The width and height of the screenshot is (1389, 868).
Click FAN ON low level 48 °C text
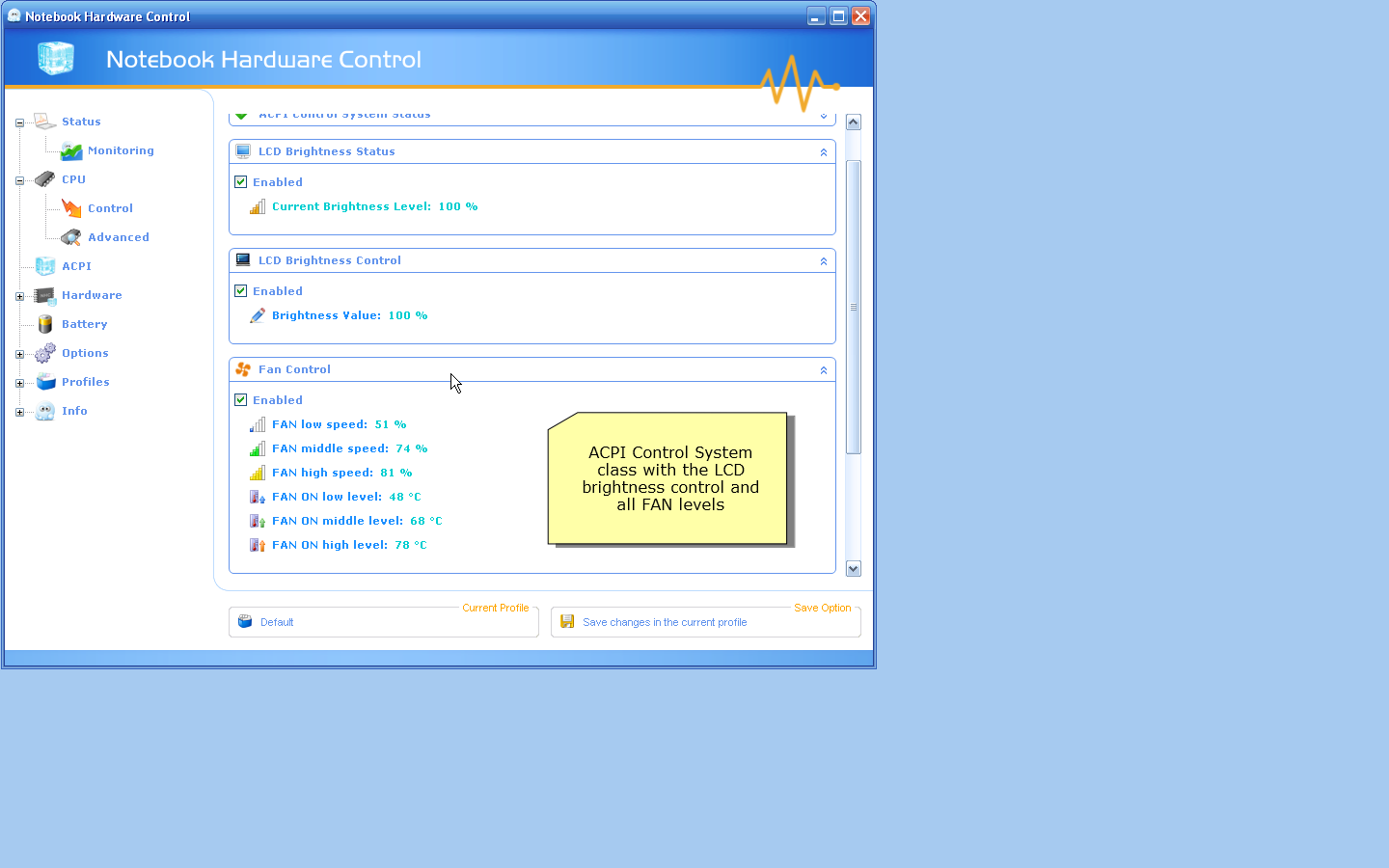click(x=346, y=497)
